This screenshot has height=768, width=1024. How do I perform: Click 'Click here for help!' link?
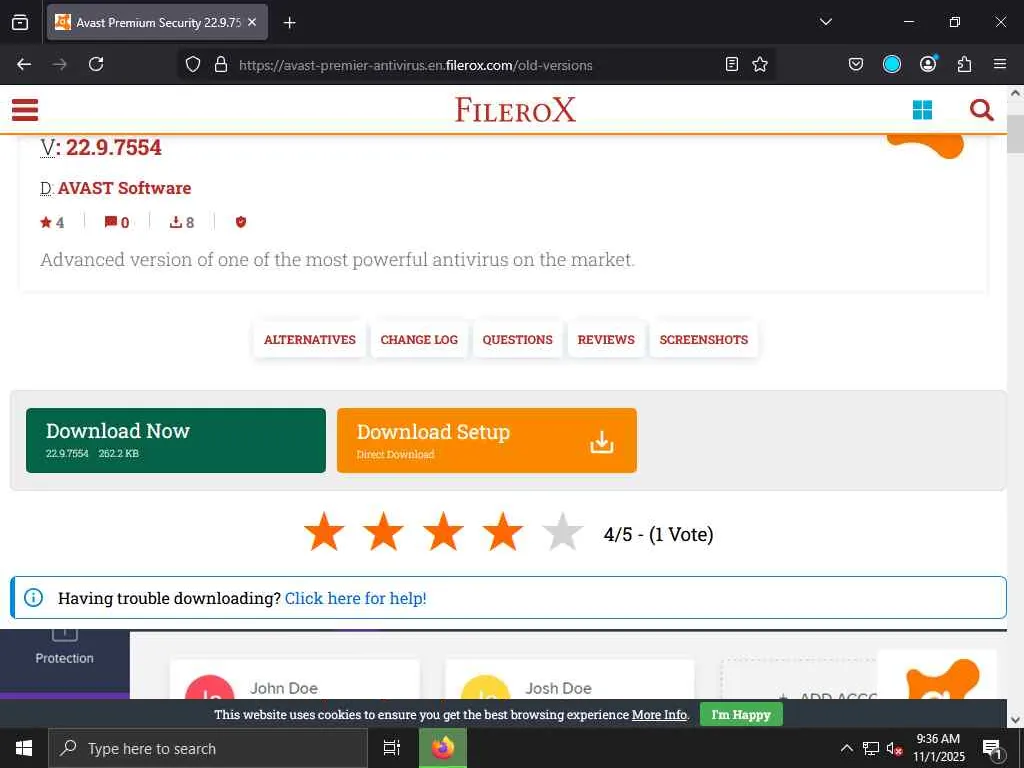point(355,598)
